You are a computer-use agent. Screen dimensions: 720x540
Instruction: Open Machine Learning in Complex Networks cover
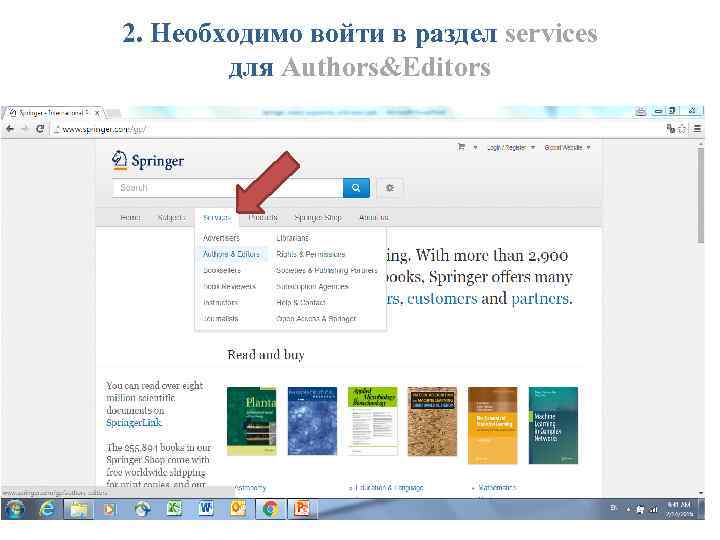(553, 425)
